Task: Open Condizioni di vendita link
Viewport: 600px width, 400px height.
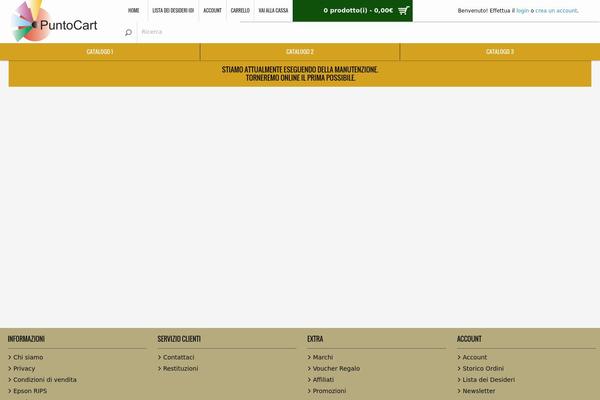Action: [45, 380]
